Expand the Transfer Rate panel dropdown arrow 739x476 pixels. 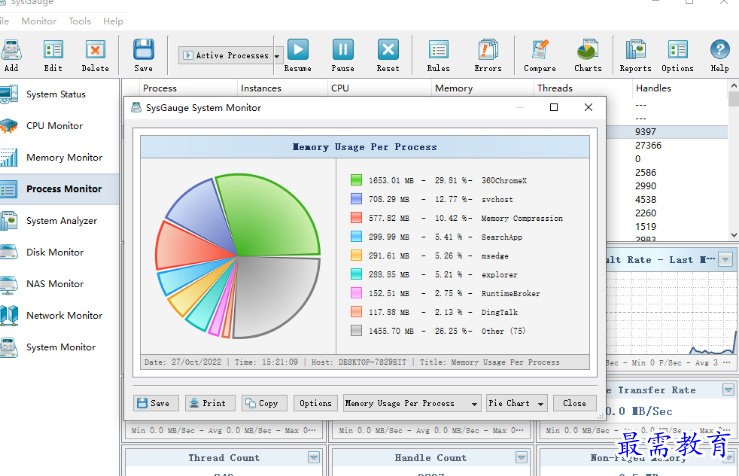point(728,390)
